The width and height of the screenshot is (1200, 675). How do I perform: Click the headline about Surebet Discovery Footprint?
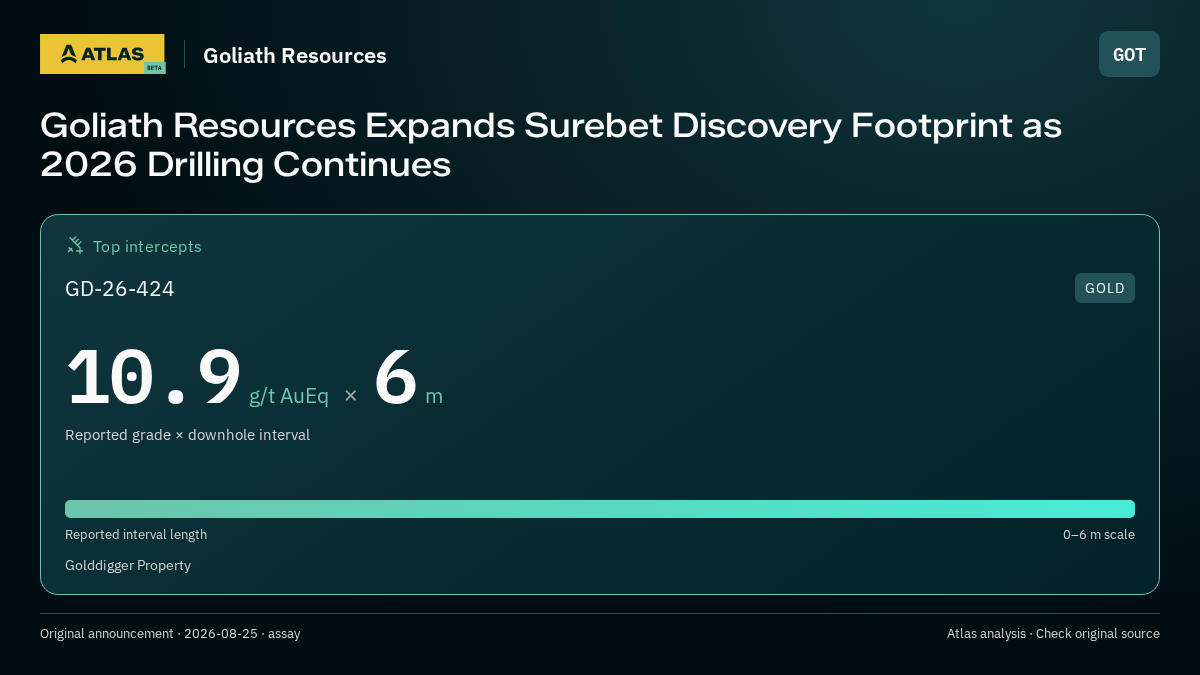(x=551, y=145)
